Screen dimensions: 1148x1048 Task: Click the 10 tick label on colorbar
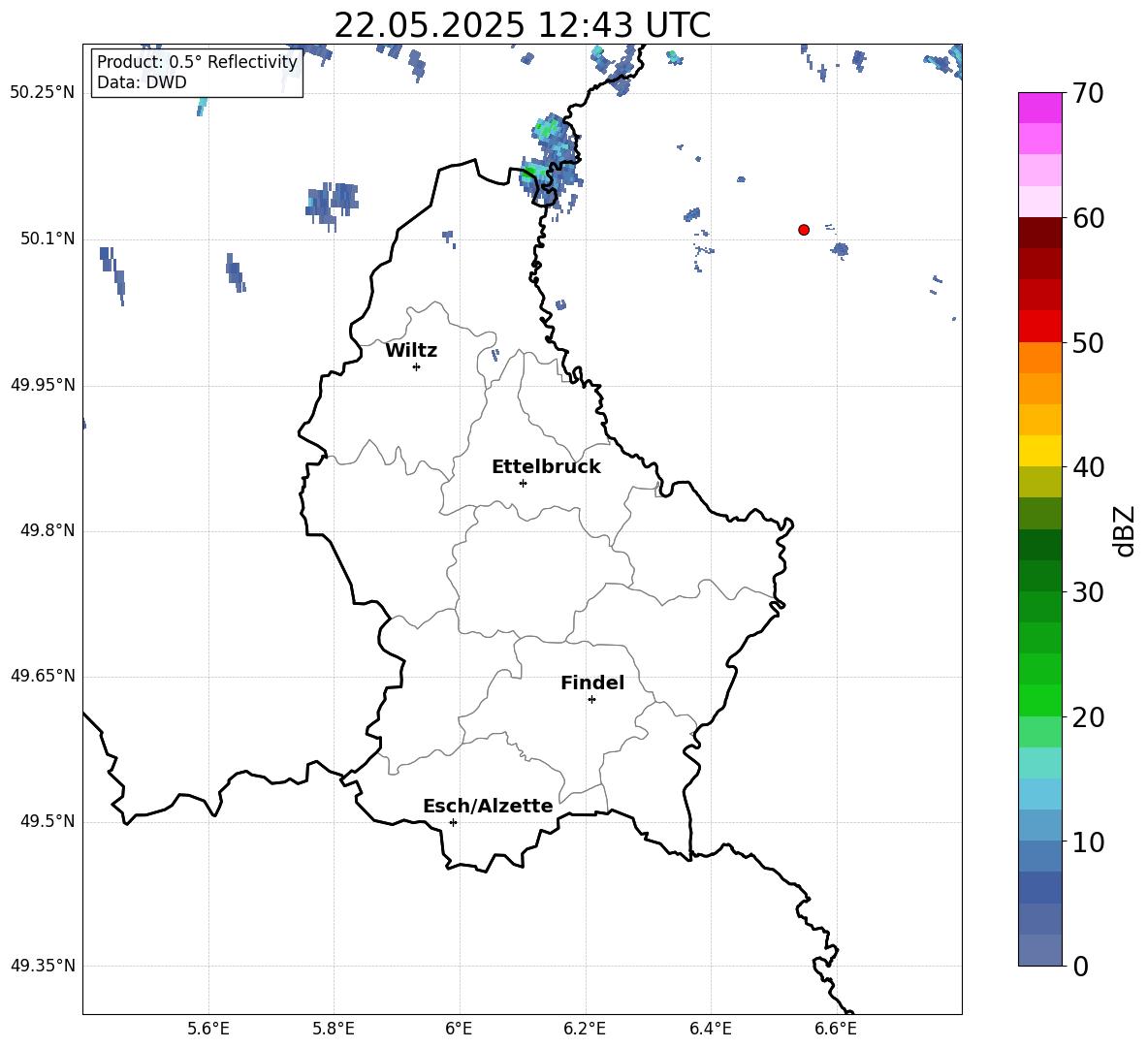[1088, 842]
